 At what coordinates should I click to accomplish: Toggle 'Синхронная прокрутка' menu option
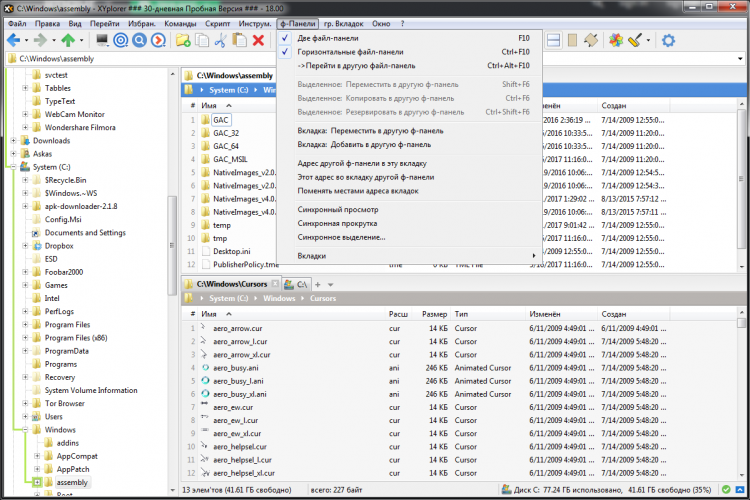(409, 223)
